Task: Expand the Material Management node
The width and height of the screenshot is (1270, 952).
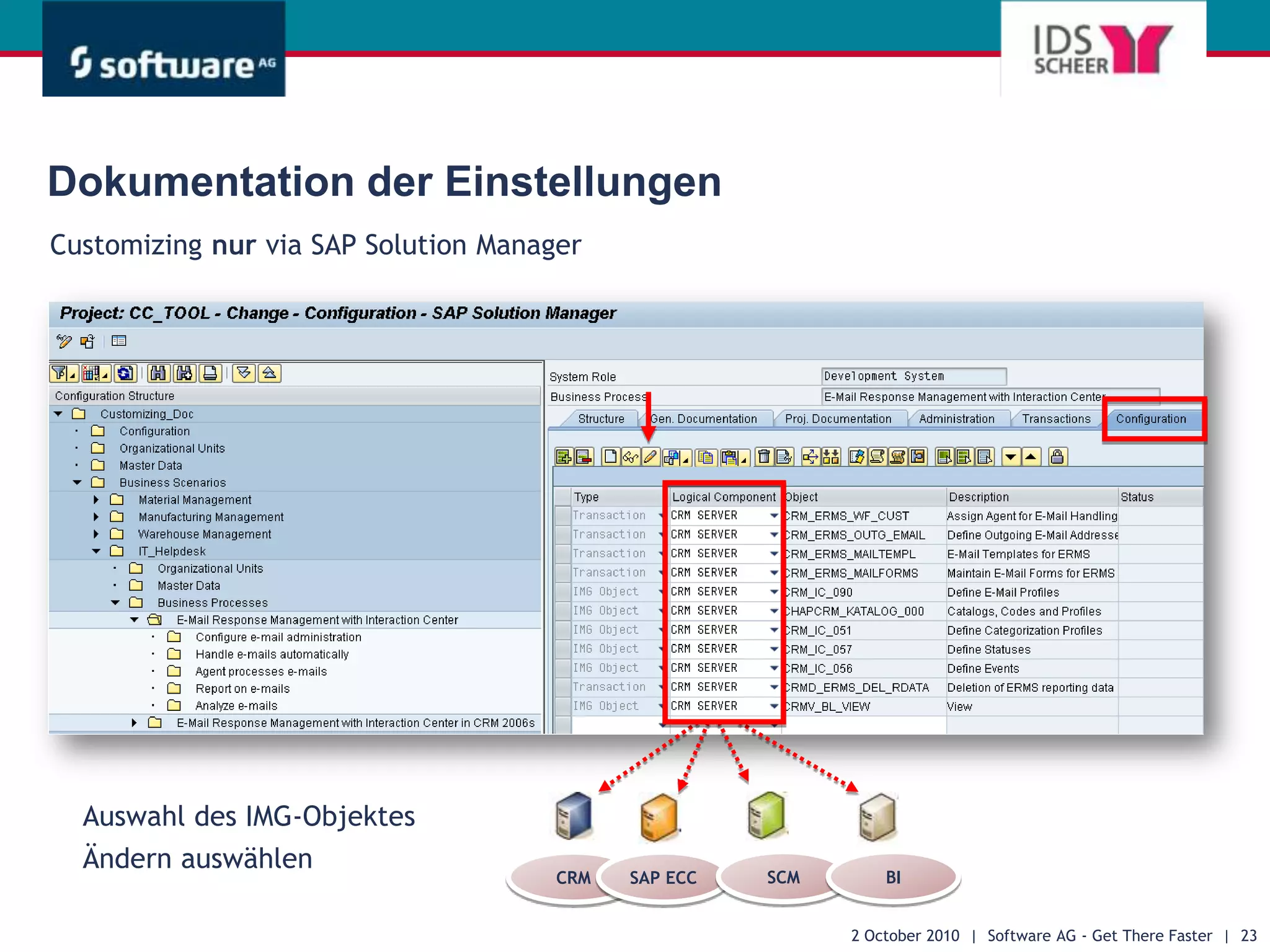Action: tap(96, 500)
